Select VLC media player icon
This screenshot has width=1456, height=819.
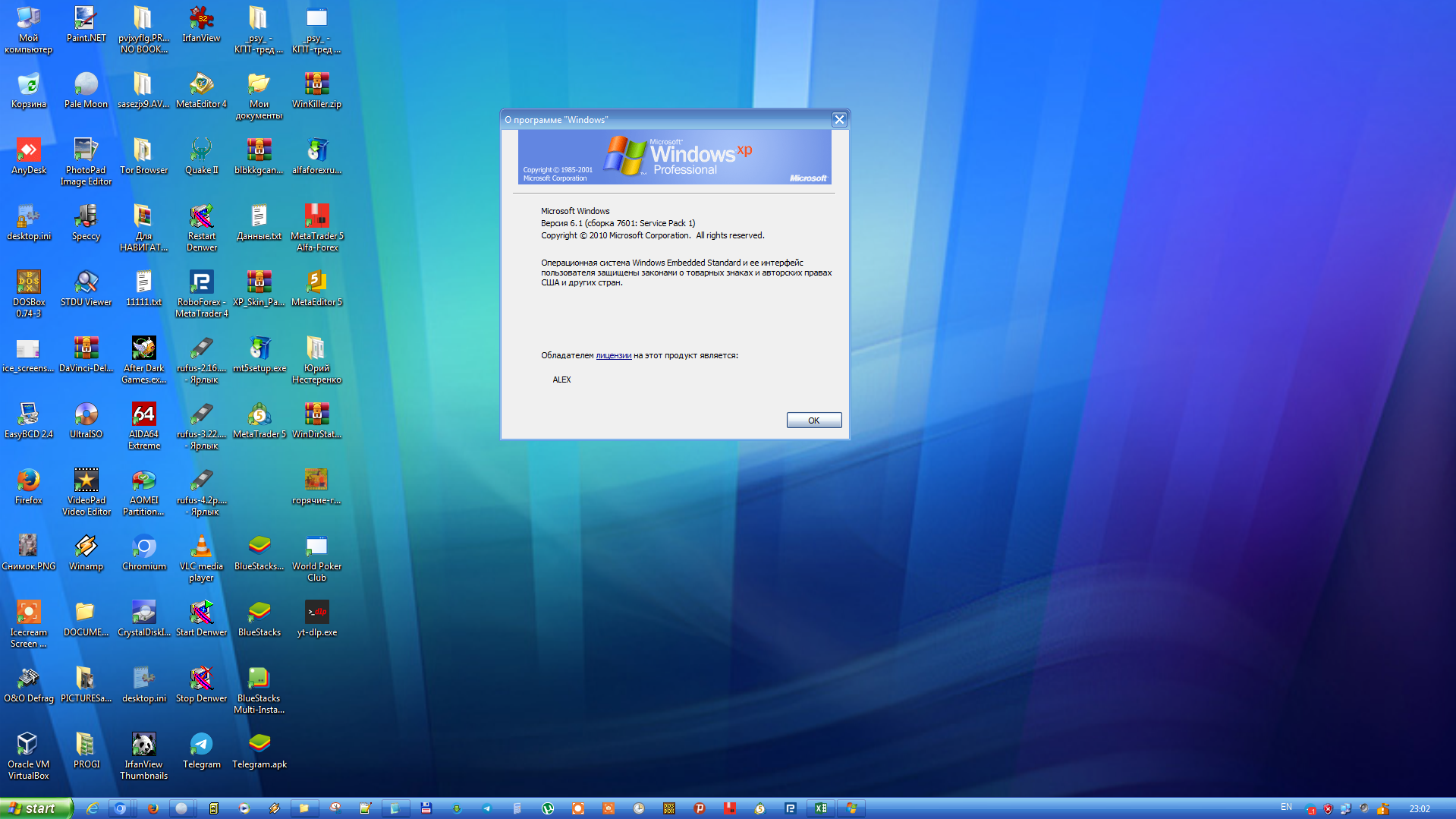pyautogui.click(x=201, y=558)
